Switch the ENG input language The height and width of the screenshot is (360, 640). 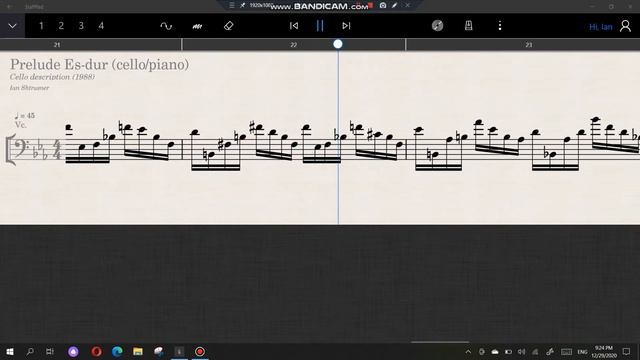tap(582, 352)
